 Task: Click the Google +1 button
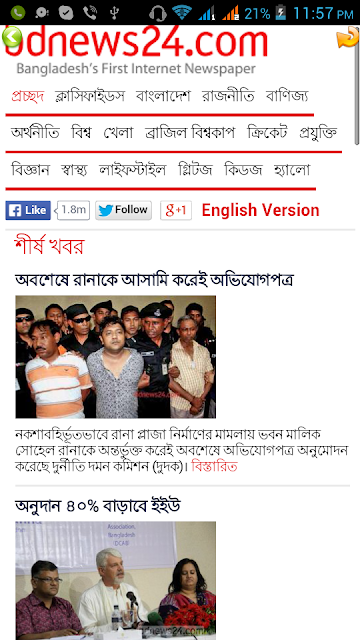tap(176, 210)
